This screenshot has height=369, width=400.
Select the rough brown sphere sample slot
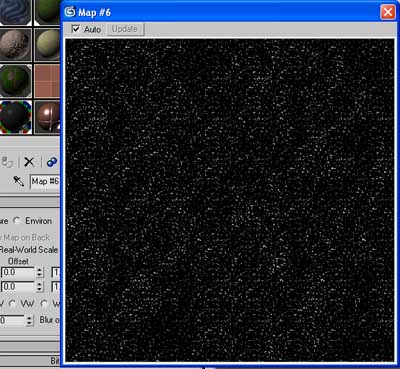pyautogui.click(x=15, y=45)
